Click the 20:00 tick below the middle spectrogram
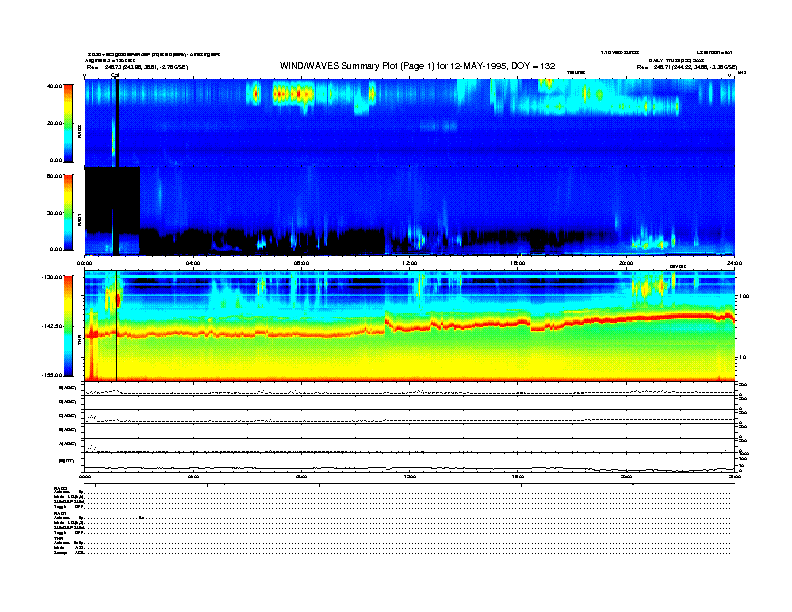792x612 pixels. [x=626, y=263]
